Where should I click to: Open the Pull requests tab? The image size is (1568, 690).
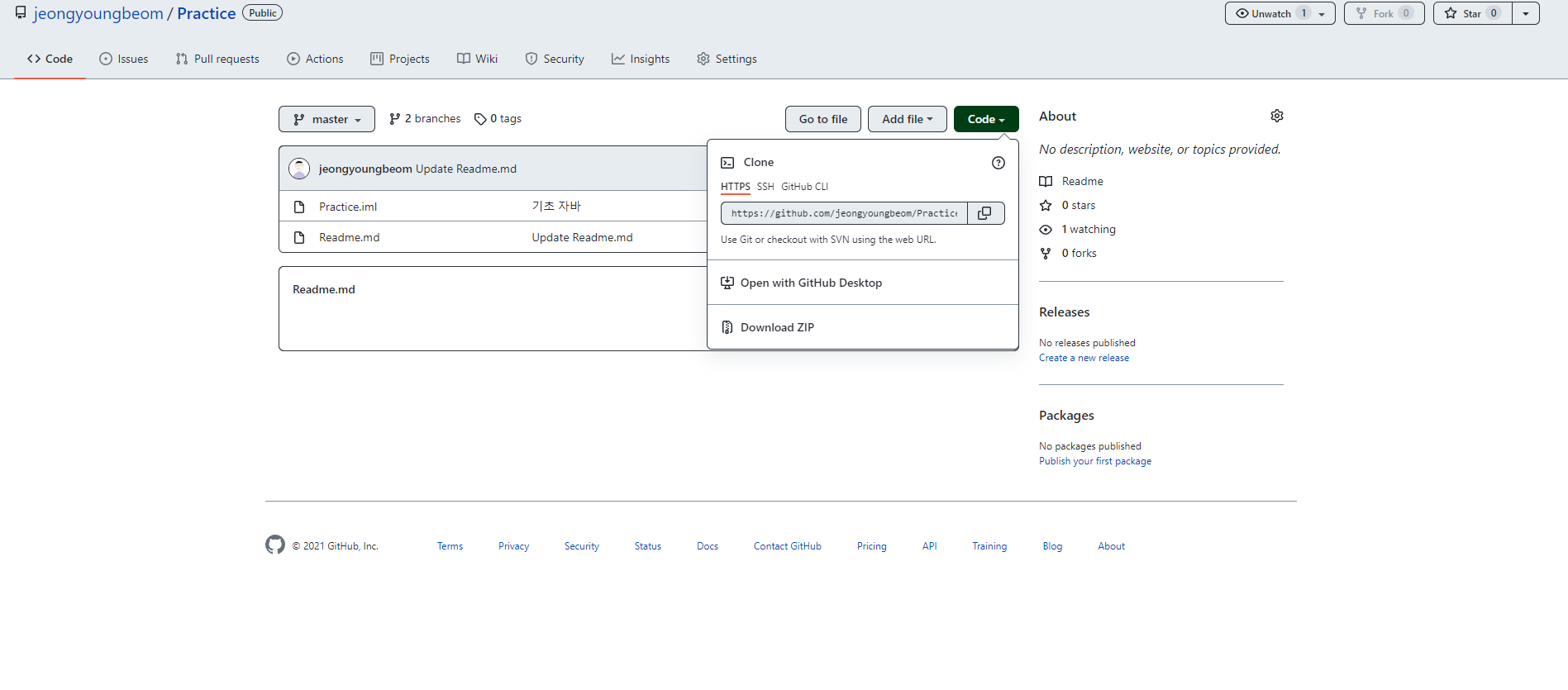click(217, 59)
